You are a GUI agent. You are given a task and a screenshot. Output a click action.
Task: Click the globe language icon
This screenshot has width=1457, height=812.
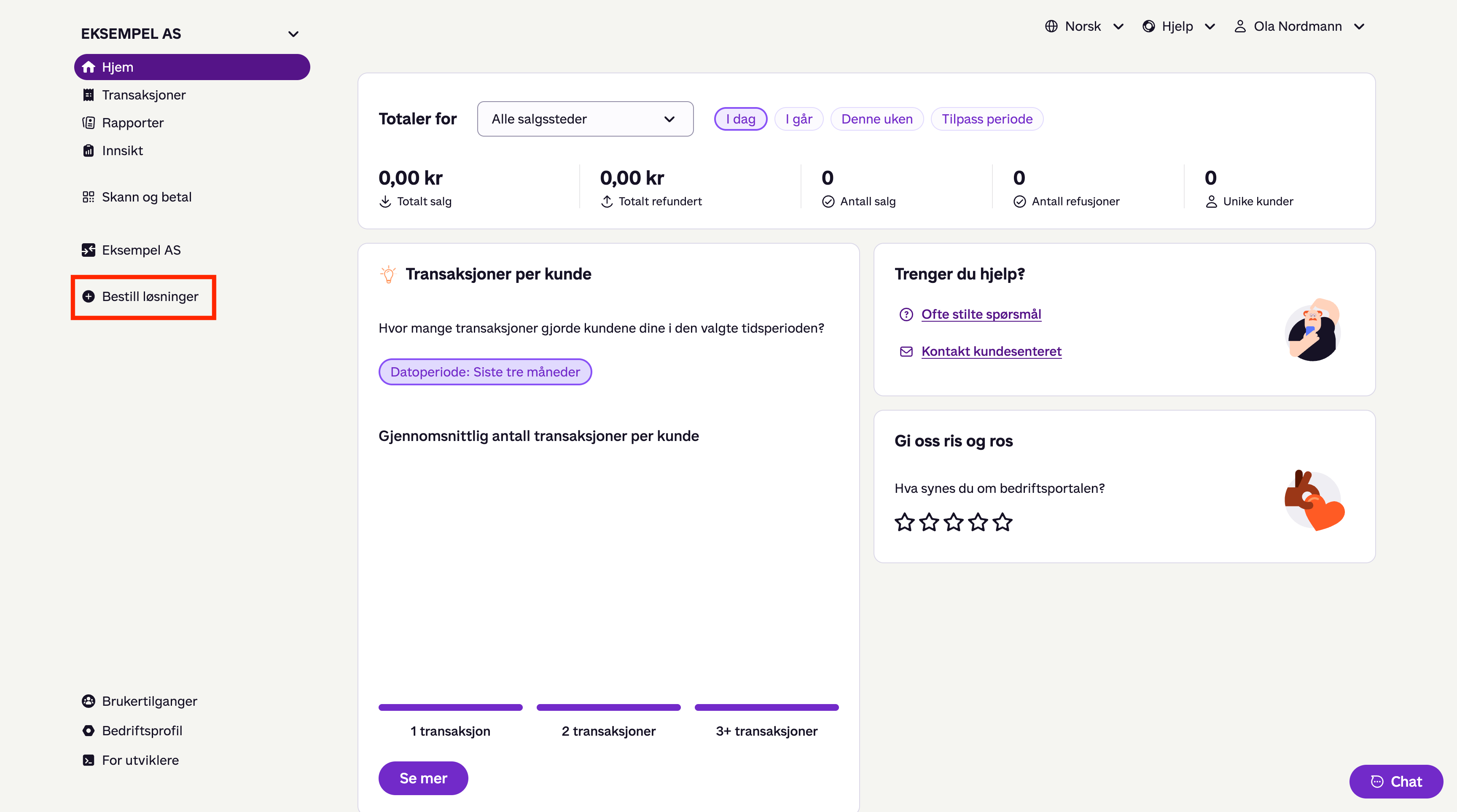(x=1051, y=27)
